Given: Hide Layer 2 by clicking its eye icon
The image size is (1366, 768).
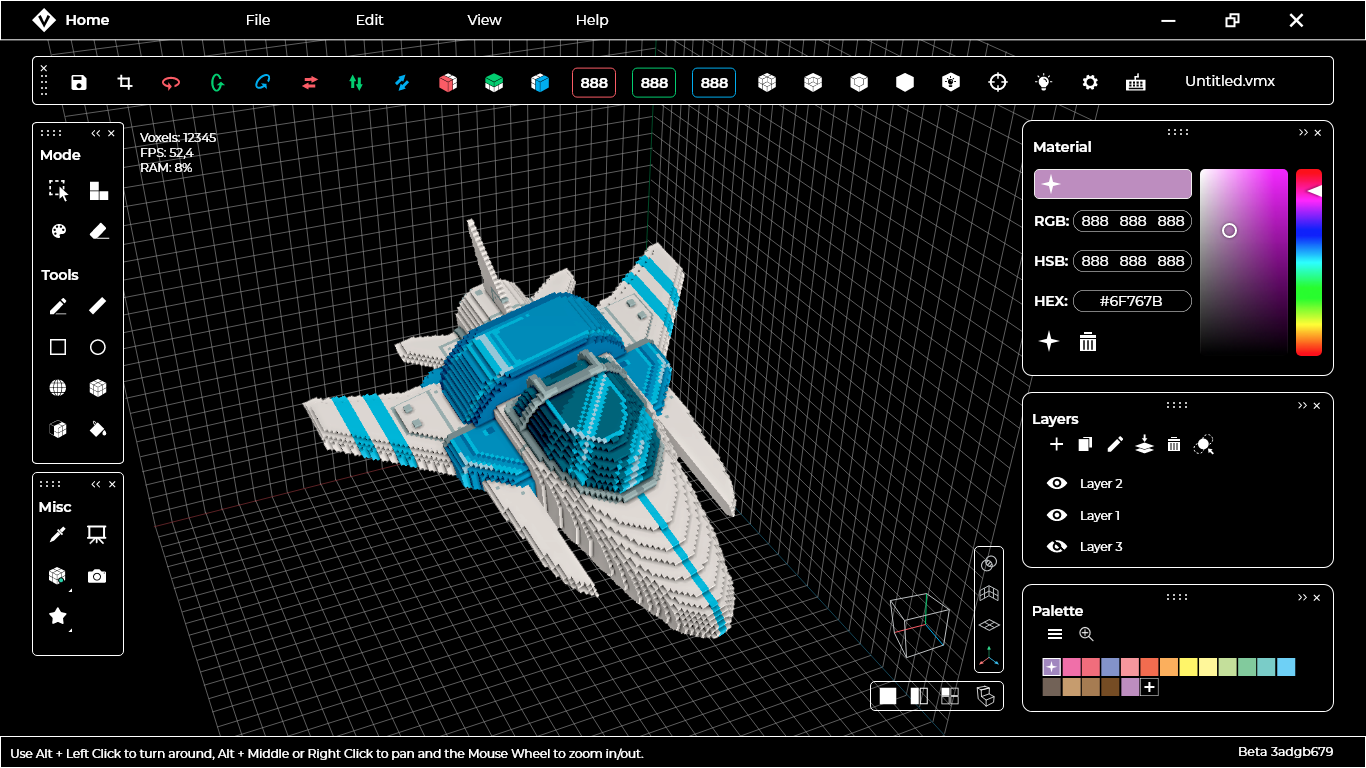Looking at the screenshot, I should pyautogui.click(x=1056, y=483).
